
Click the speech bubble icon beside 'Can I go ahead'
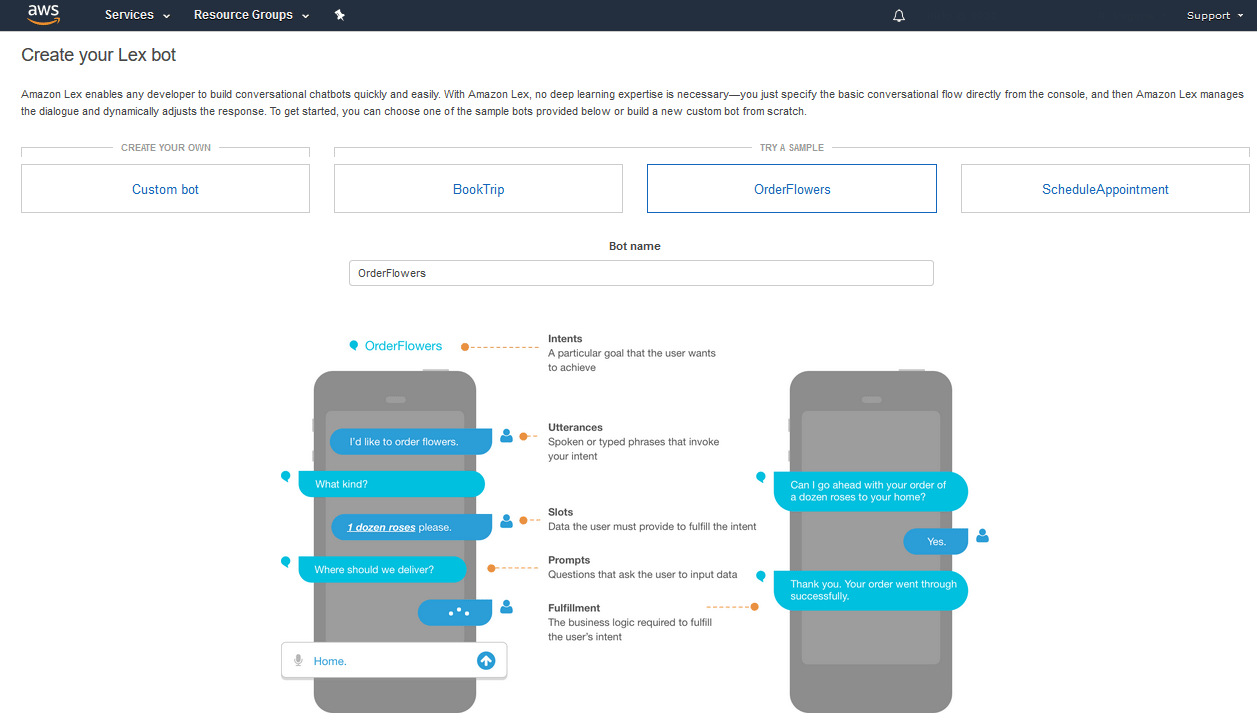click(761, 477)
